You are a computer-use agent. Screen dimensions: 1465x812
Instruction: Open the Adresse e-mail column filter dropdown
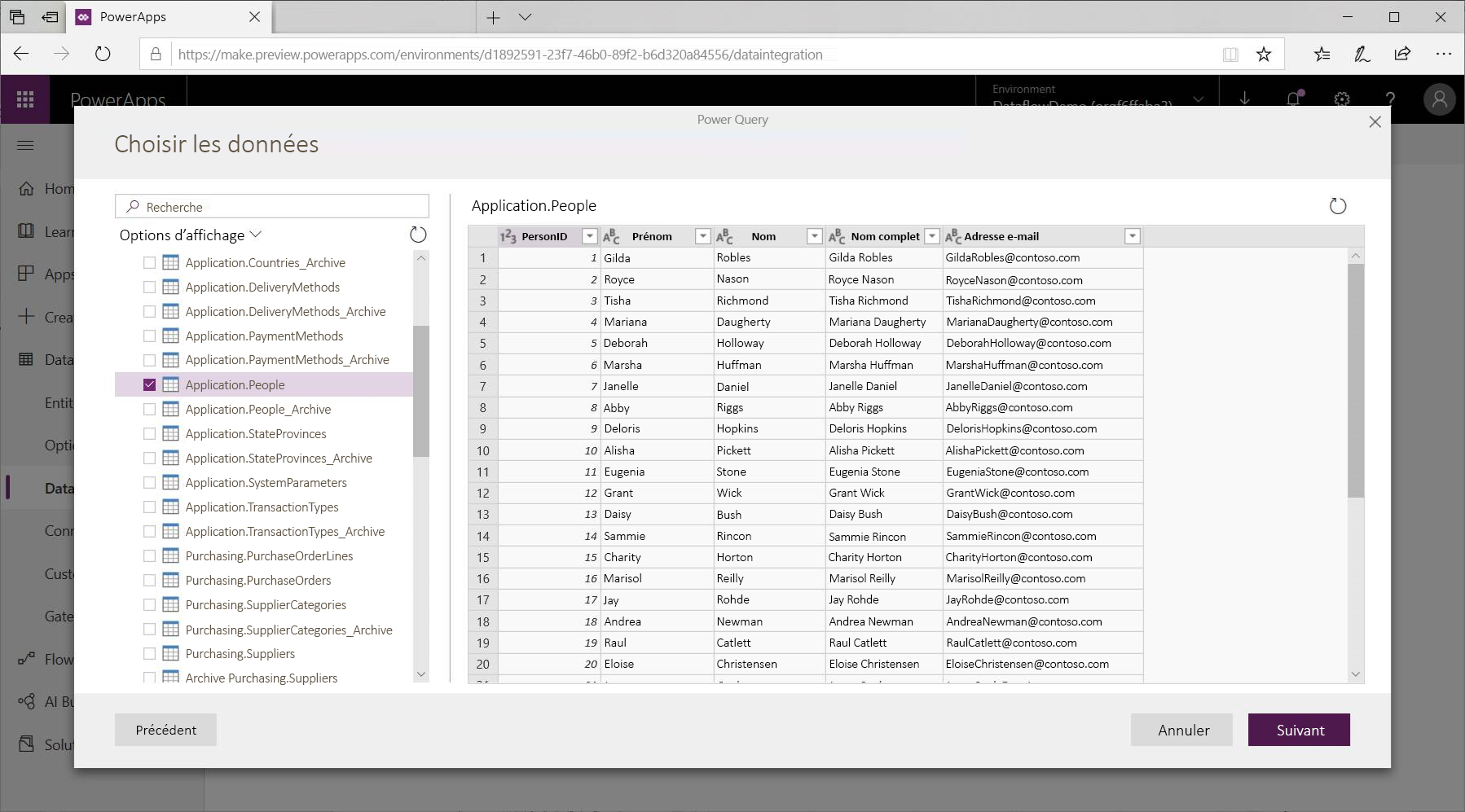(1132, 236)
